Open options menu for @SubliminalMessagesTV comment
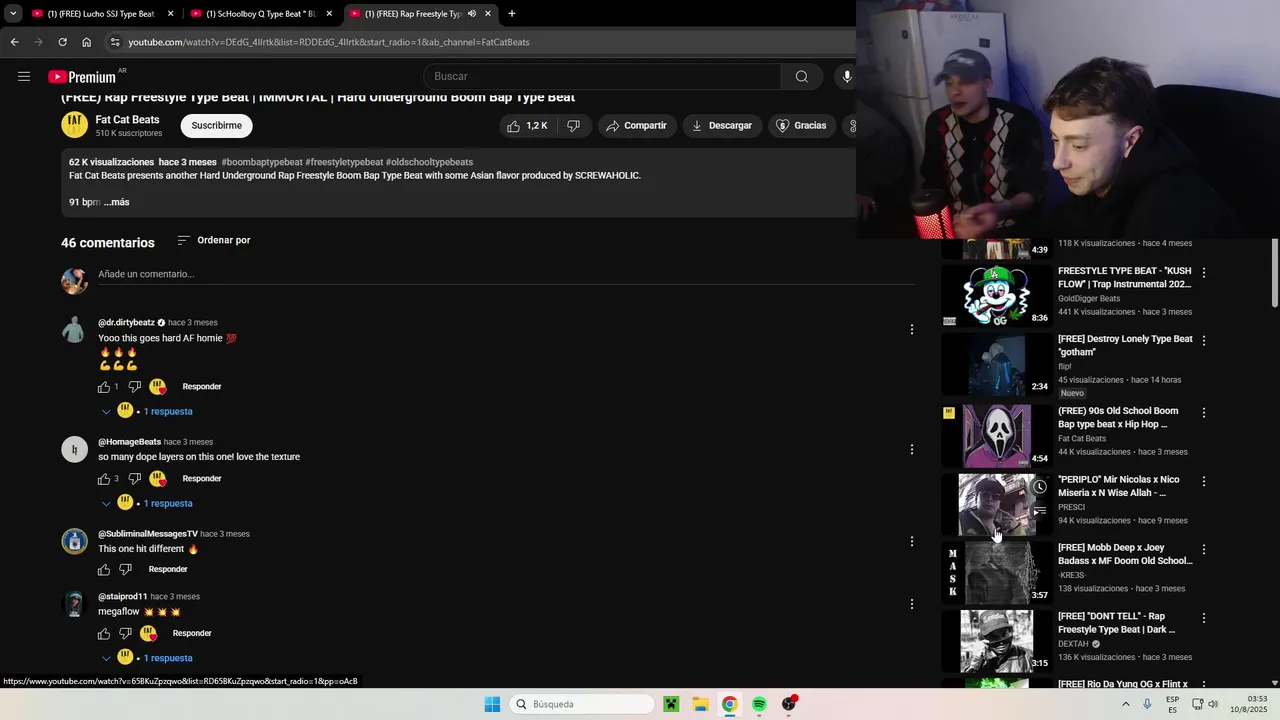 pos(911,542)
